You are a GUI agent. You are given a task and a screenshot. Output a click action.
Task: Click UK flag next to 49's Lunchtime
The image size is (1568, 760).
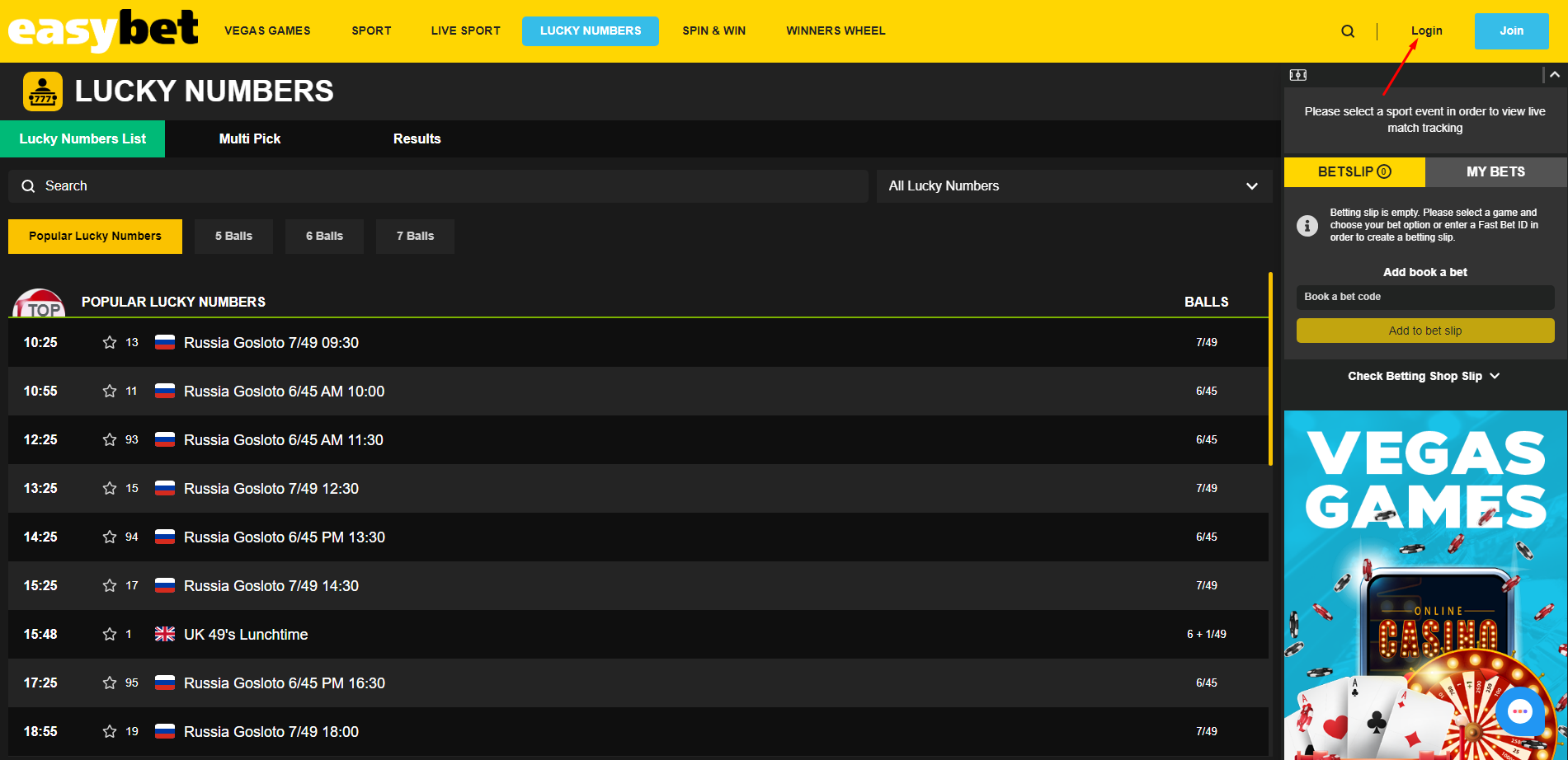(x=165, y=634)
